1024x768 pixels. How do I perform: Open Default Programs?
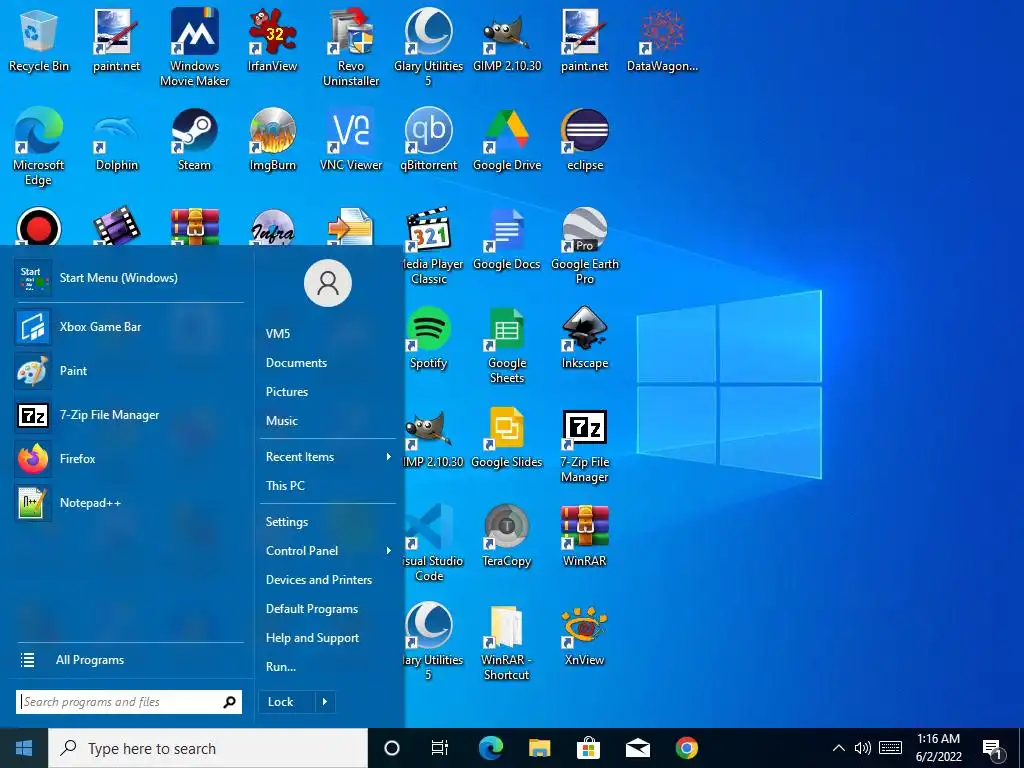(312, 609)
